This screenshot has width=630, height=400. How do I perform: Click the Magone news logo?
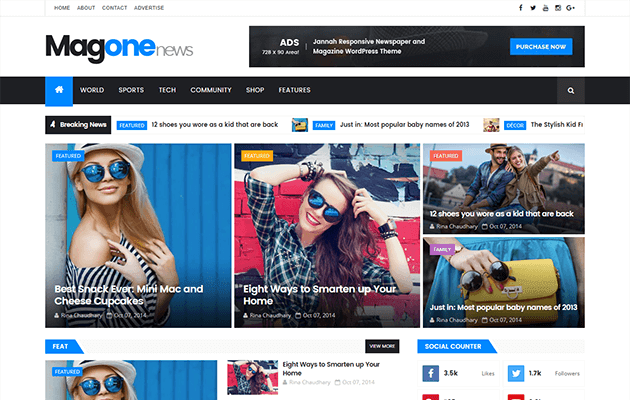point(119,48)
